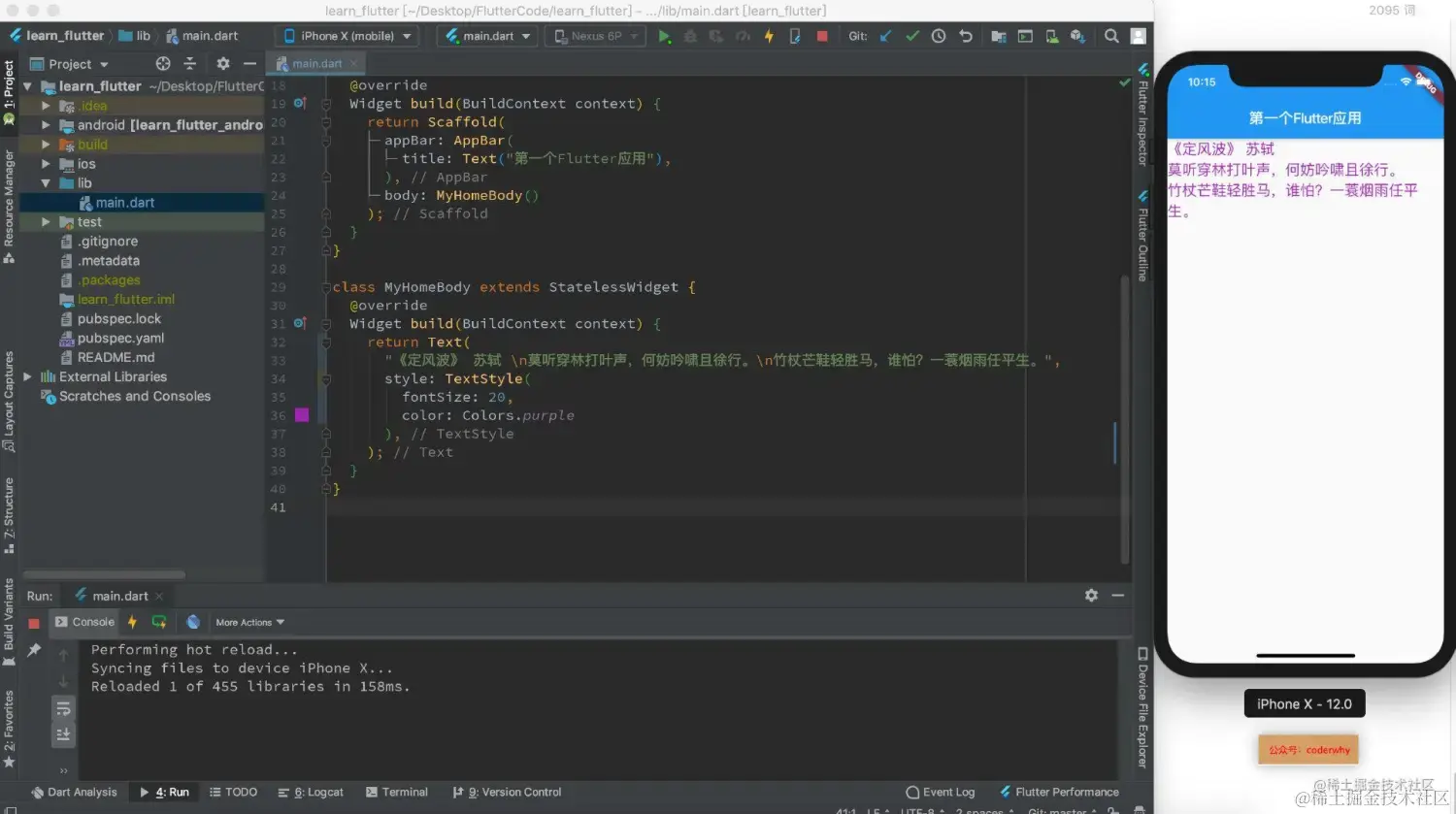1456x814 pixels.
Task: Click the scroll to end icon in the console
Action: tap(63, 734)
